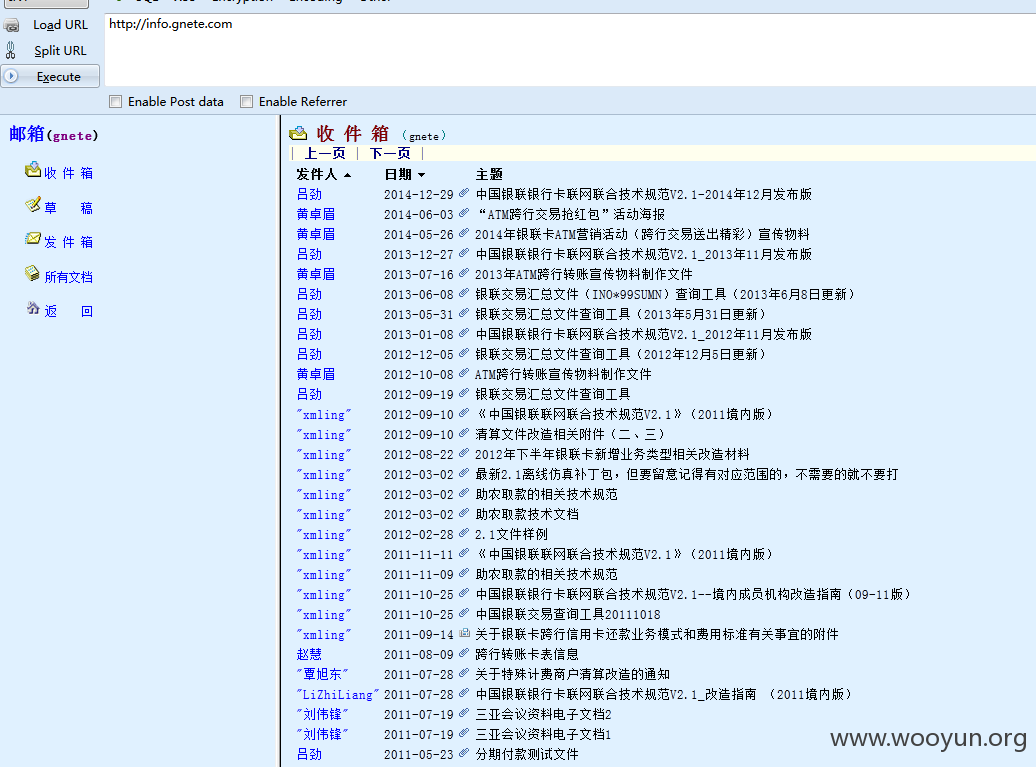Open sender "LiZhiLiang" on 2011-07-28 row
Screen dimensions: 1036x767
[338, 694]
